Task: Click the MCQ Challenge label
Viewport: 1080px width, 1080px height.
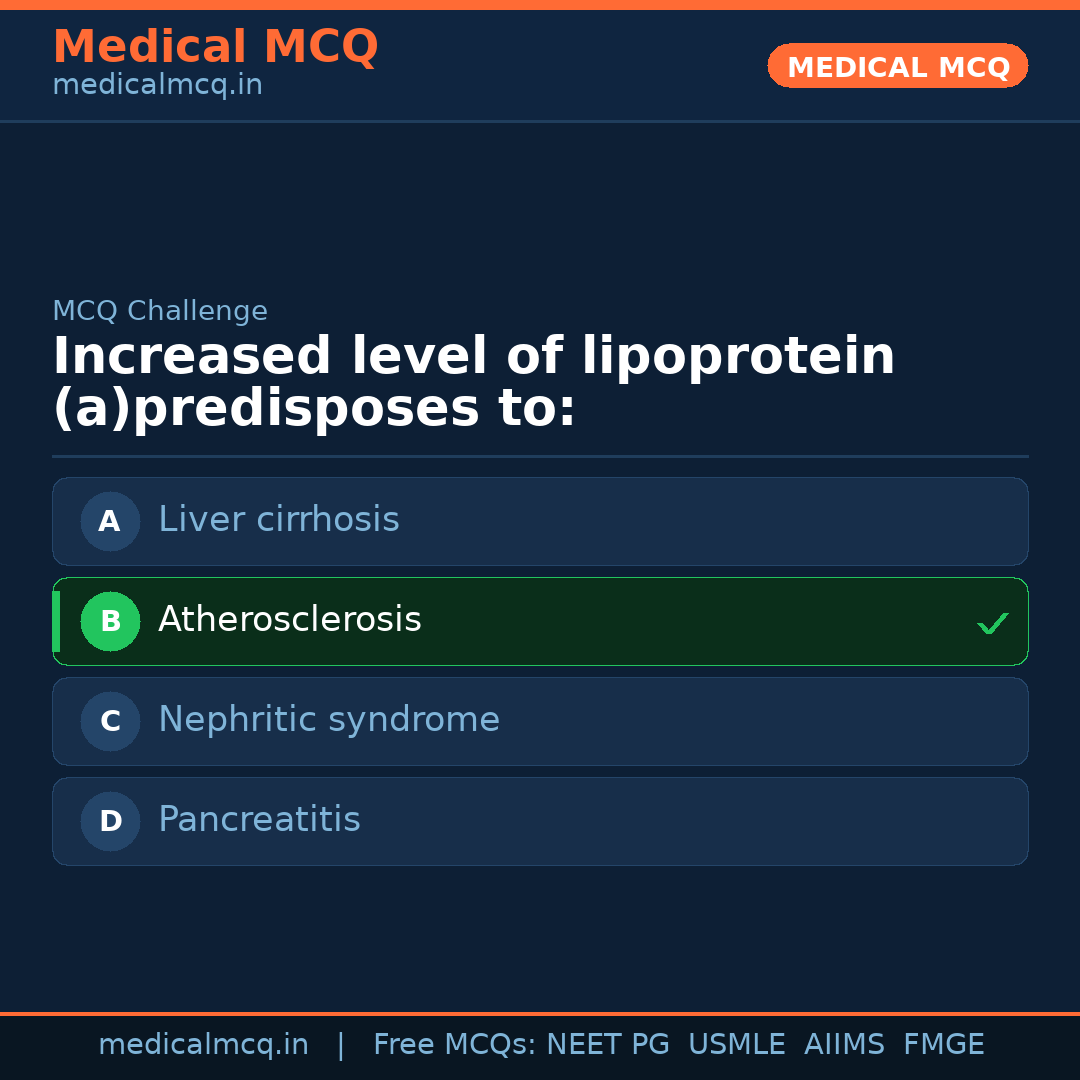Action: [x=160, y=311]
